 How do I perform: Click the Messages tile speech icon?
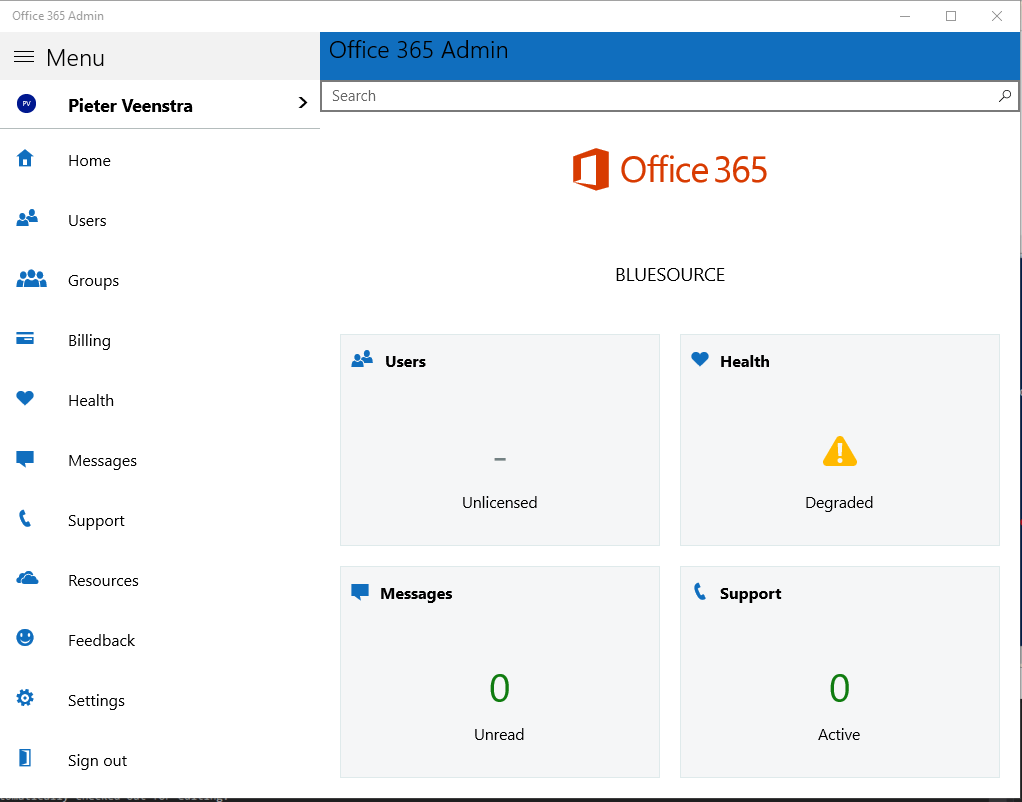tap(360, 592)
